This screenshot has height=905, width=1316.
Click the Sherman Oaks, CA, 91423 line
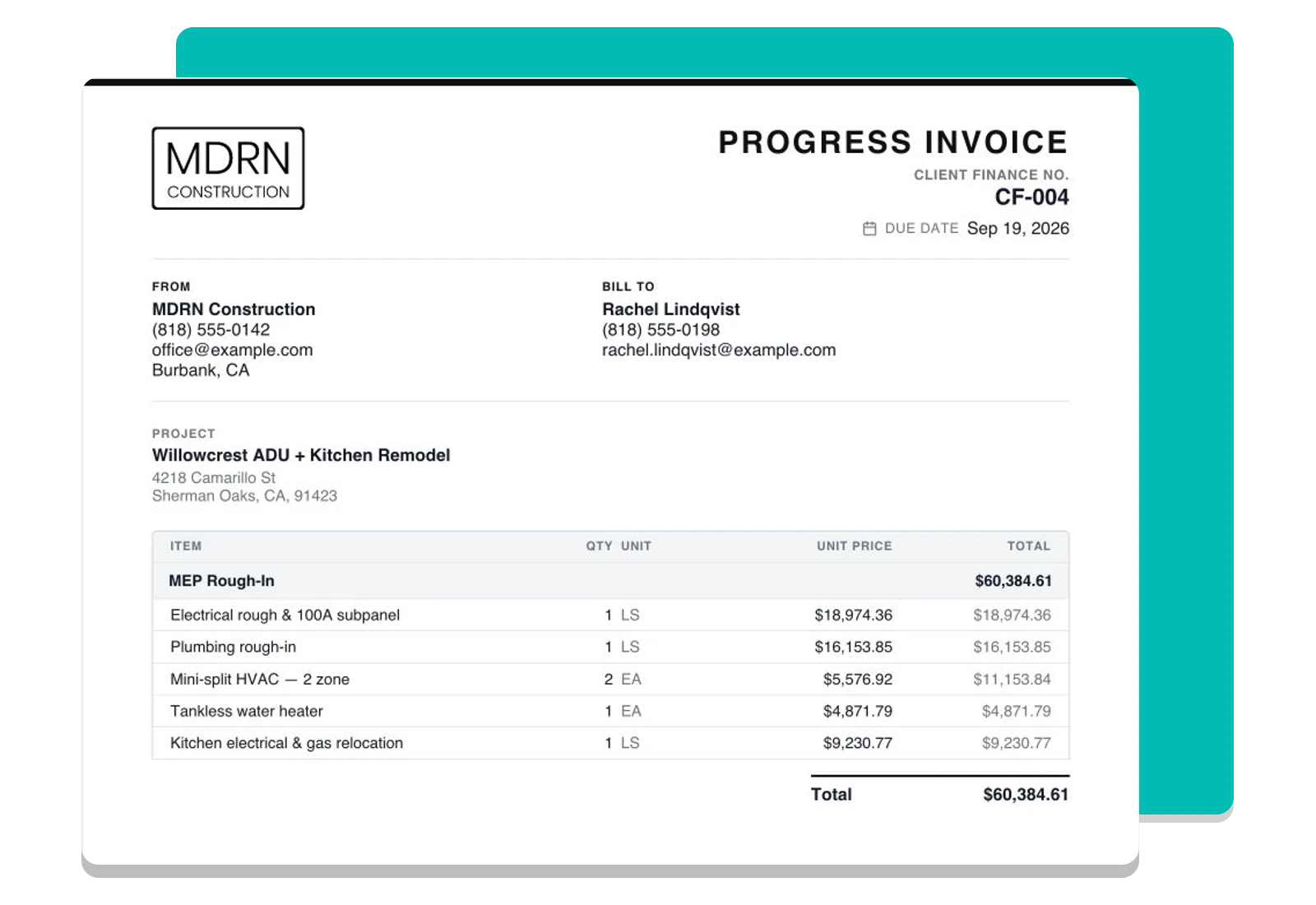click(244, 496)
